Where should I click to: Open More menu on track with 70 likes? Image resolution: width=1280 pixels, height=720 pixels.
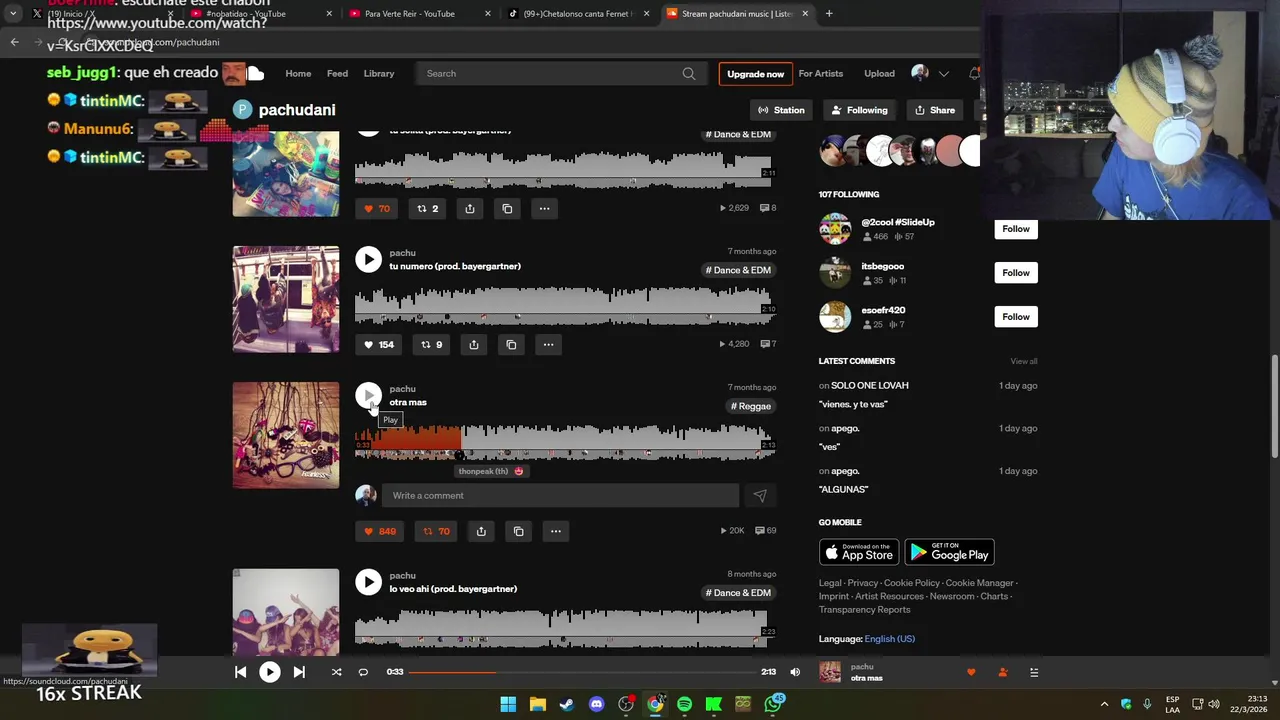tap(544, 208)
